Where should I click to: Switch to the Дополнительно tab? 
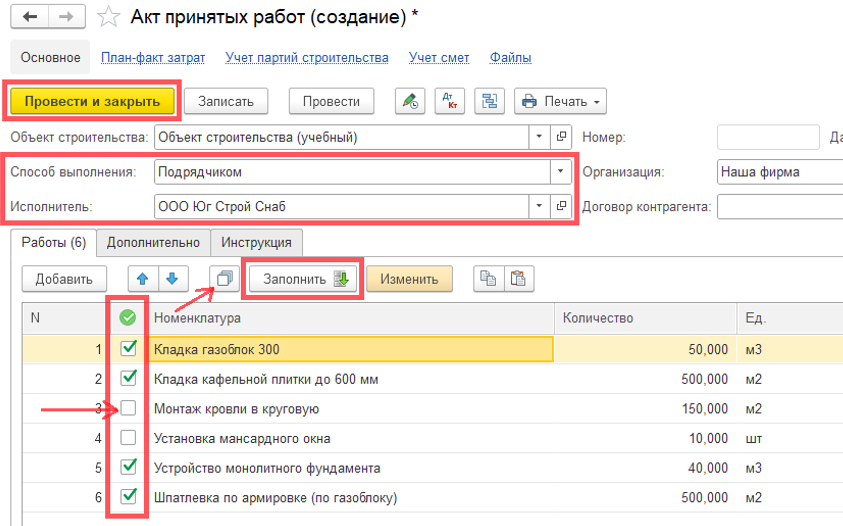coord(154,242)
